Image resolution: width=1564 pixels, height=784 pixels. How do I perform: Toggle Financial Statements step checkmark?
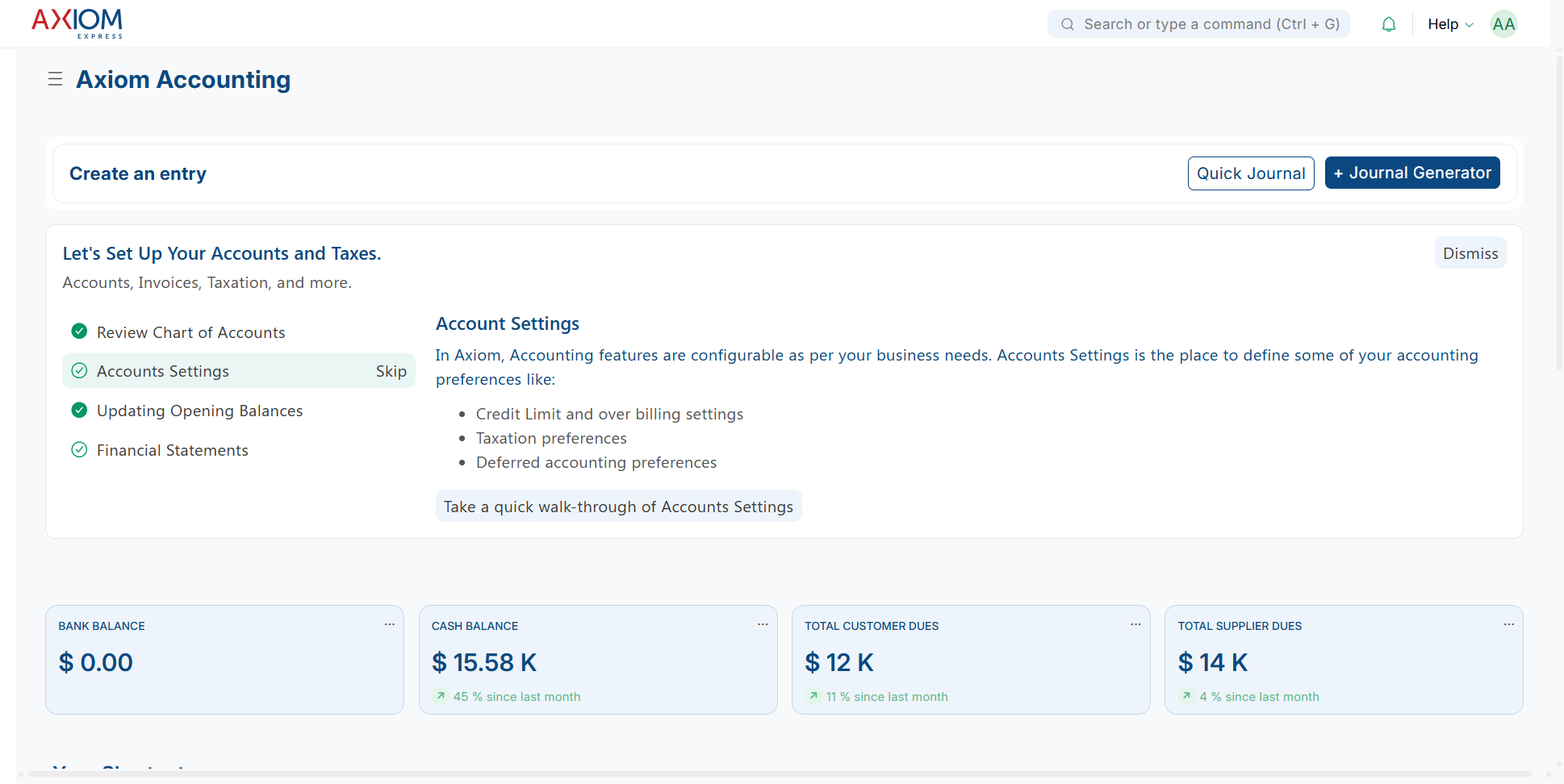79,449
